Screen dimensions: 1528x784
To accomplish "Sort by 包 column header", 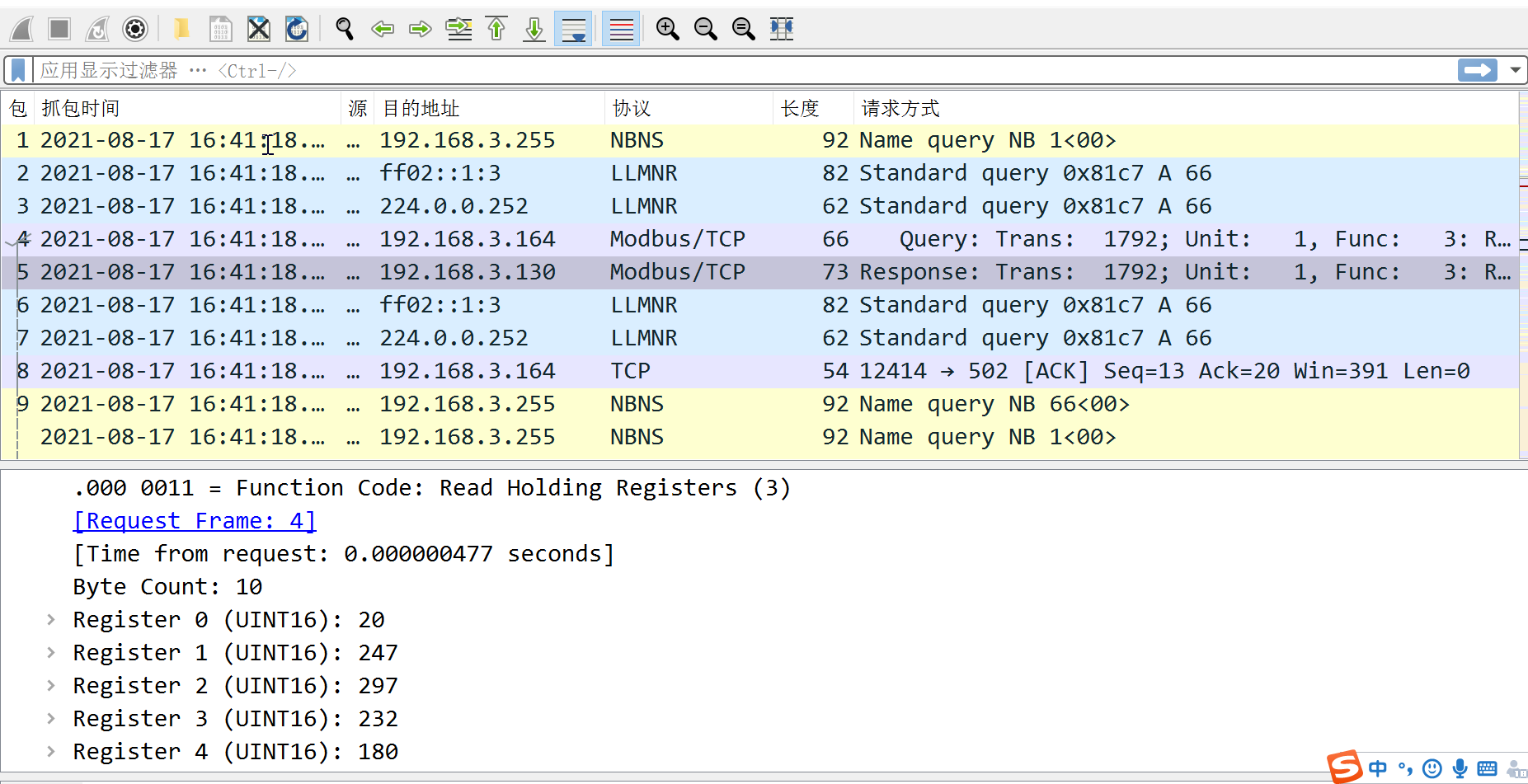I will click(18, 108).
